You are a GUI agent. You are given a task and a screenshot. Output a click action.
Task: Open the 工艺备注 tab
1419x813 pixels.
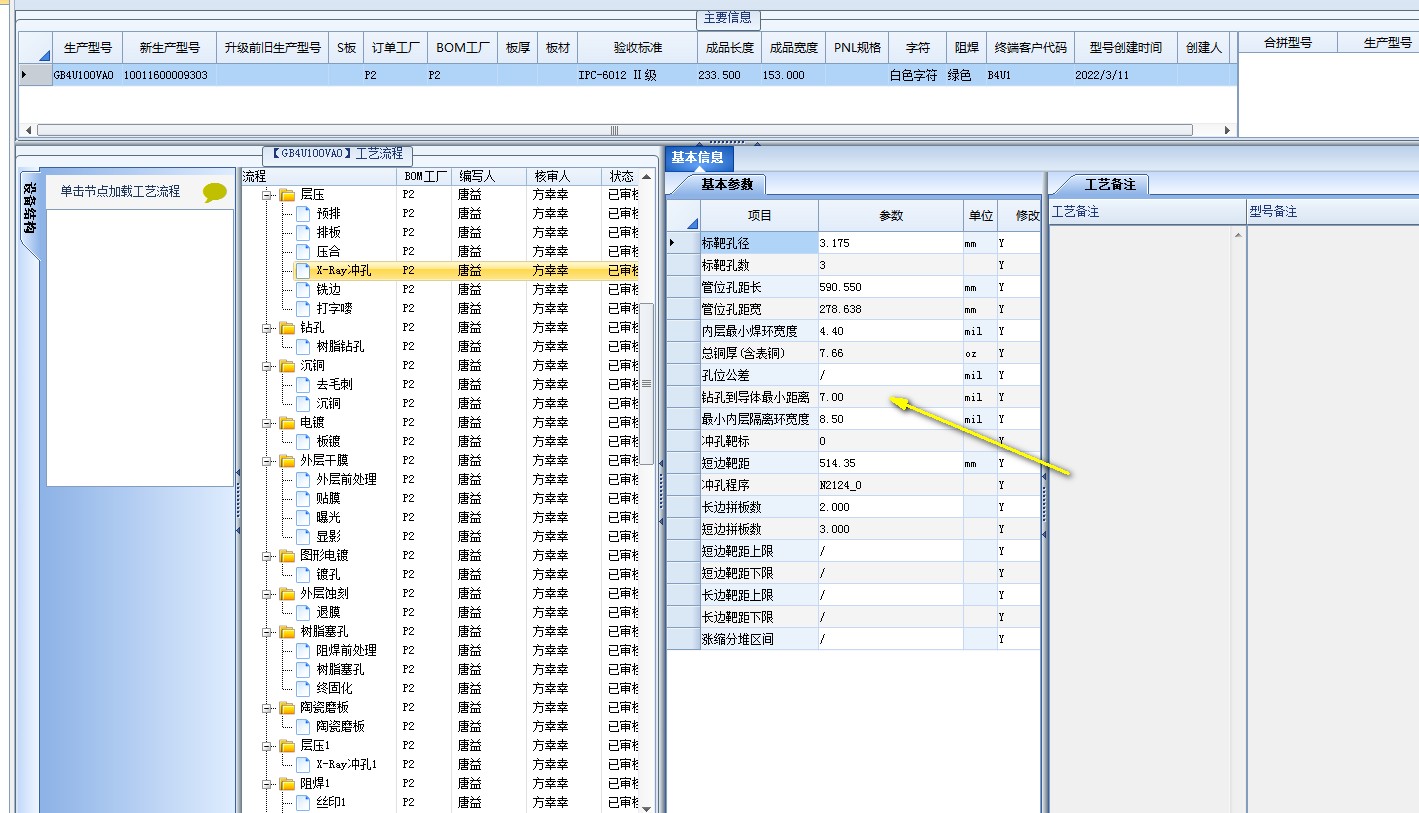[x=1110, y=185]
